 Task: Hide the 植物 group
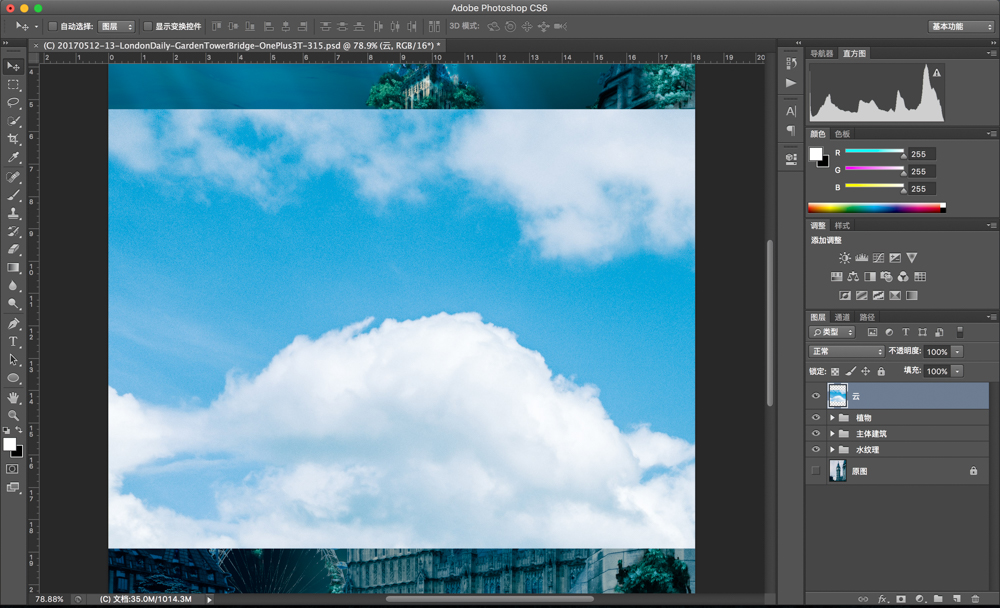point(816,417)
